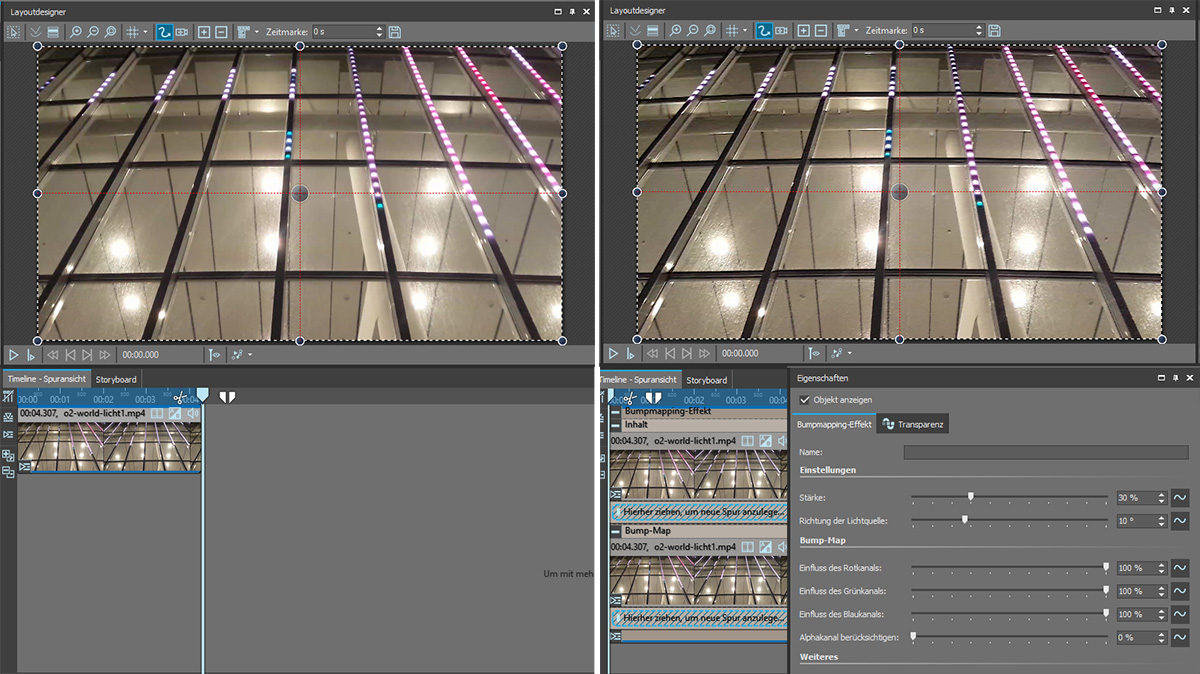Select the motion path tool in the right Layoutdesigner
The image size is (1200, 674).
point(763,32)
